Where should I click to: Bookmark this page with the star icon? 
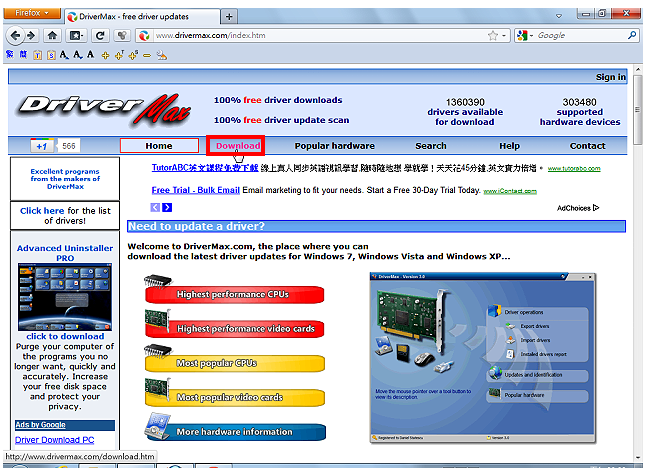click(x=493, y=35)
